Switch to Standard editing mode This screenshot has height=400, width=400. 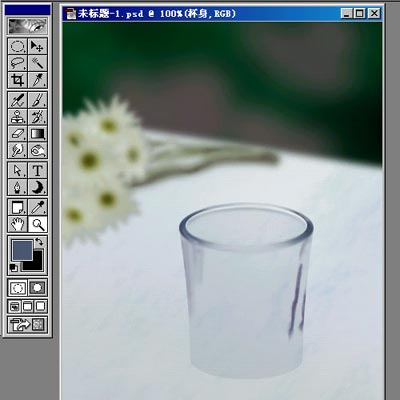pos(17,288)
